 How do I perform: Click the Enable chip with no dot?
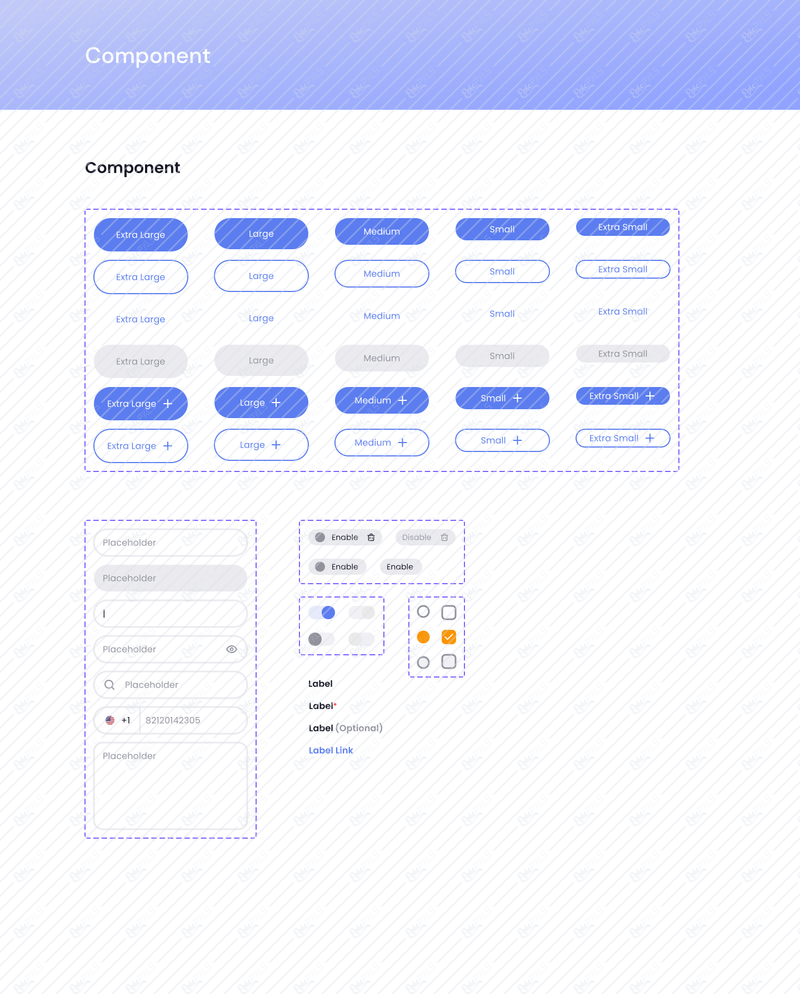(400, 567)
